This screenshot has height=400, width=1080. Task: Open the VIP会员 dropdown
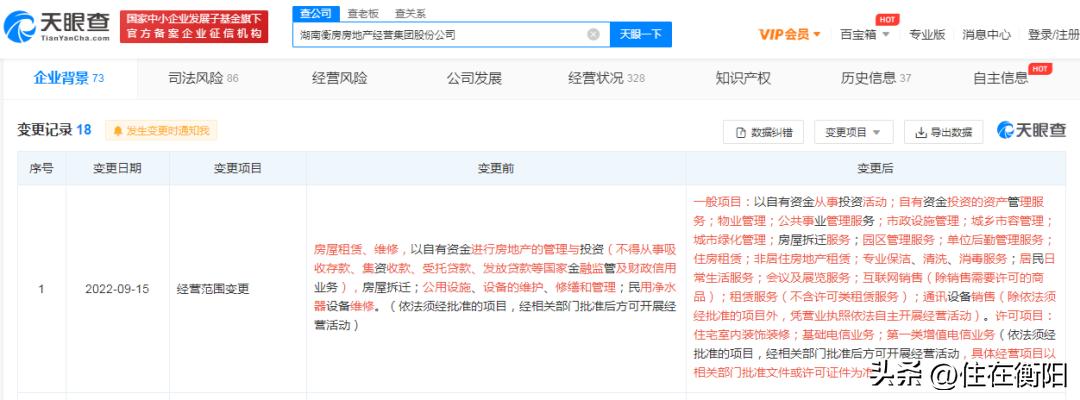[x=789, y=34]
